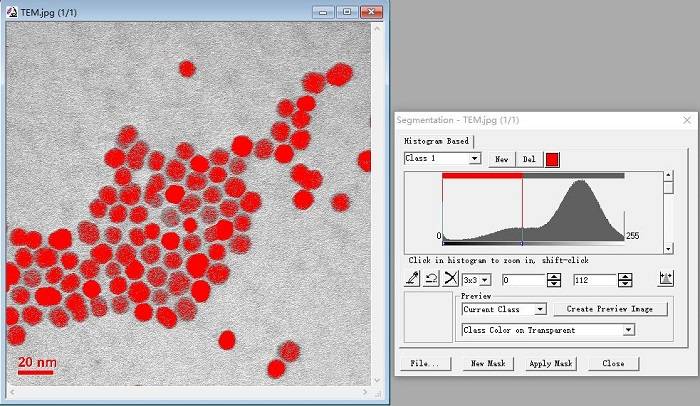Increase the upper threshold with up arrow
This screenshot has width=700, height=406.
click(625, 277)
